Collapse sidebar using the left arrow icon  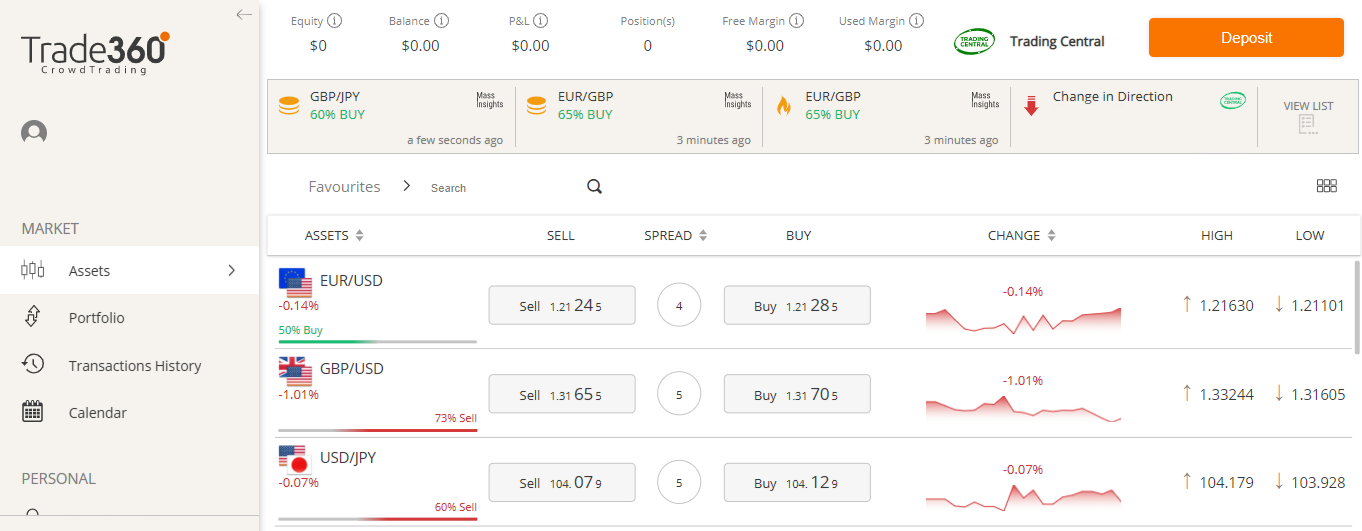pyautogui.click(x=244, y=14)
